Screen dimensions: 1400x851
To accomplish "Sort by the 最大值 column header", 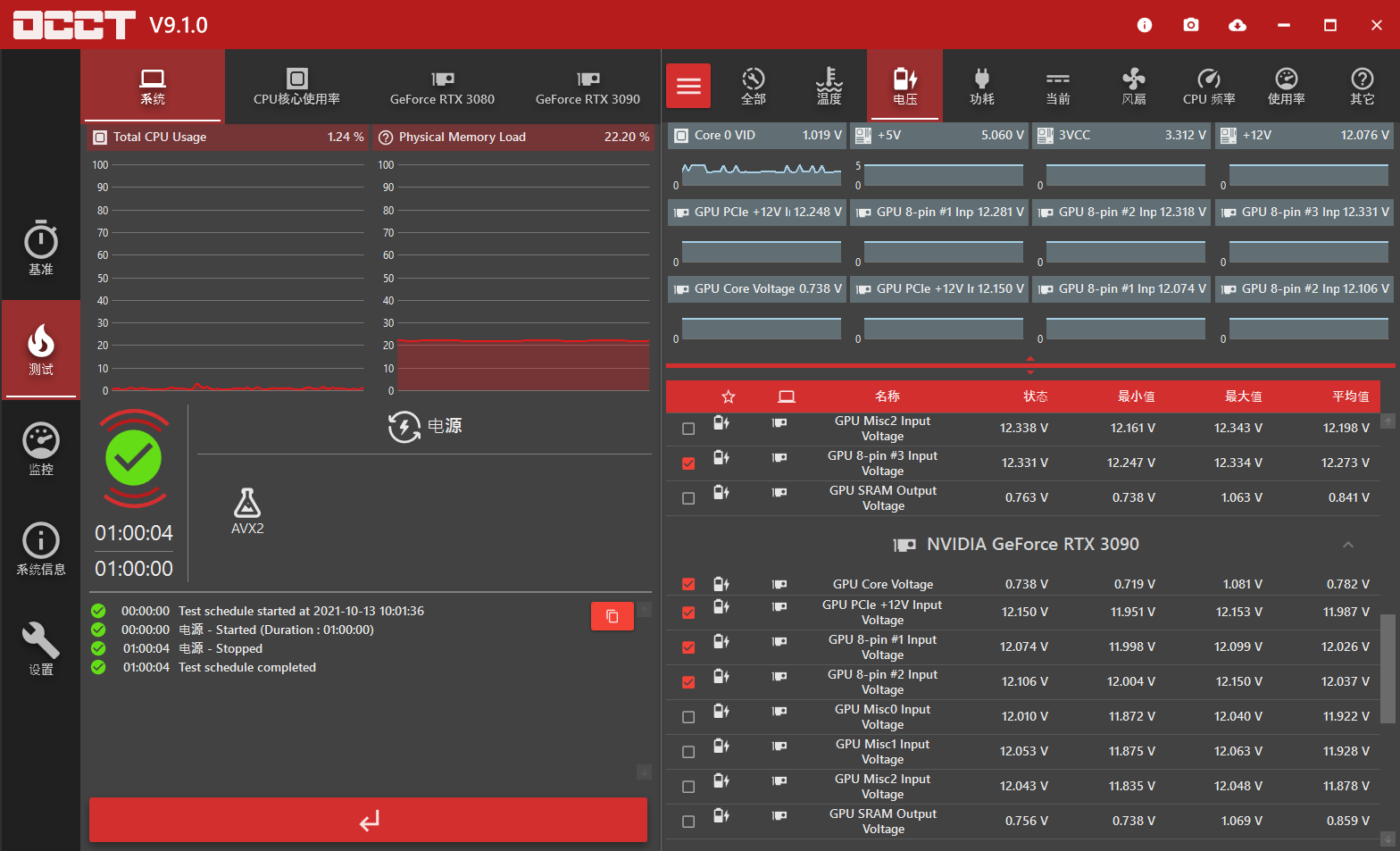I will (x=1242, y=396).
